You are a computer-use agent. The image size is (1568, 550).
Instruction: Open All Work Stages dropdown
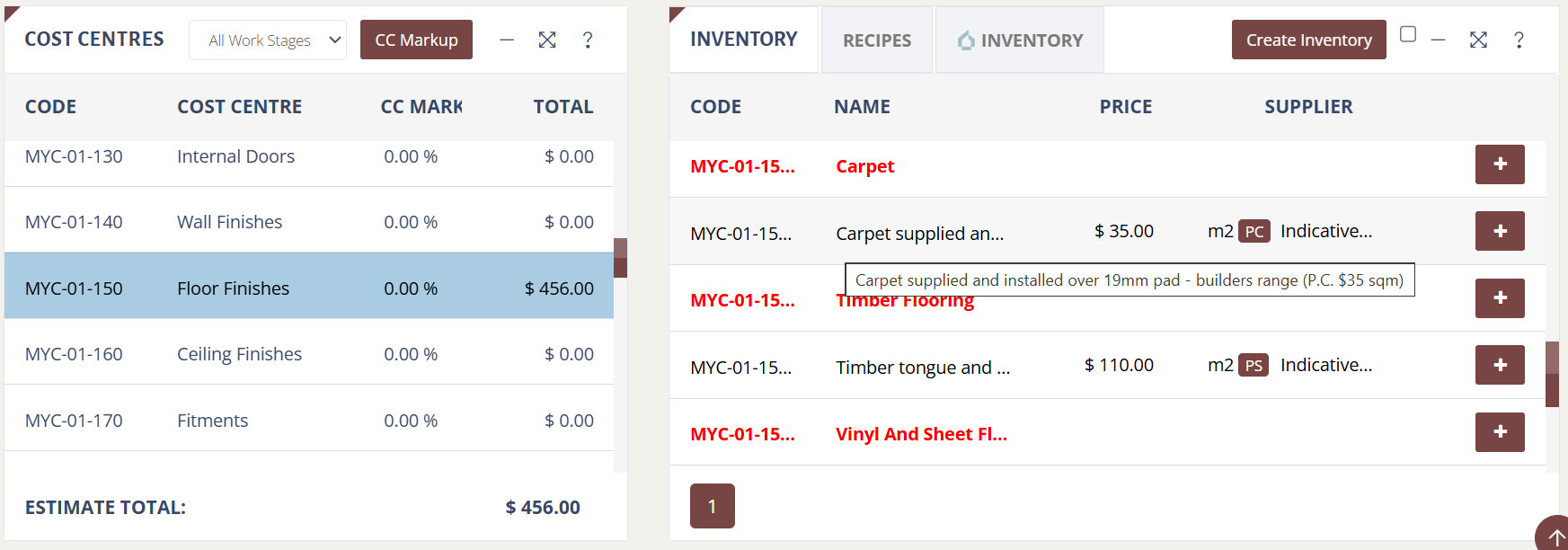(268, 40)
